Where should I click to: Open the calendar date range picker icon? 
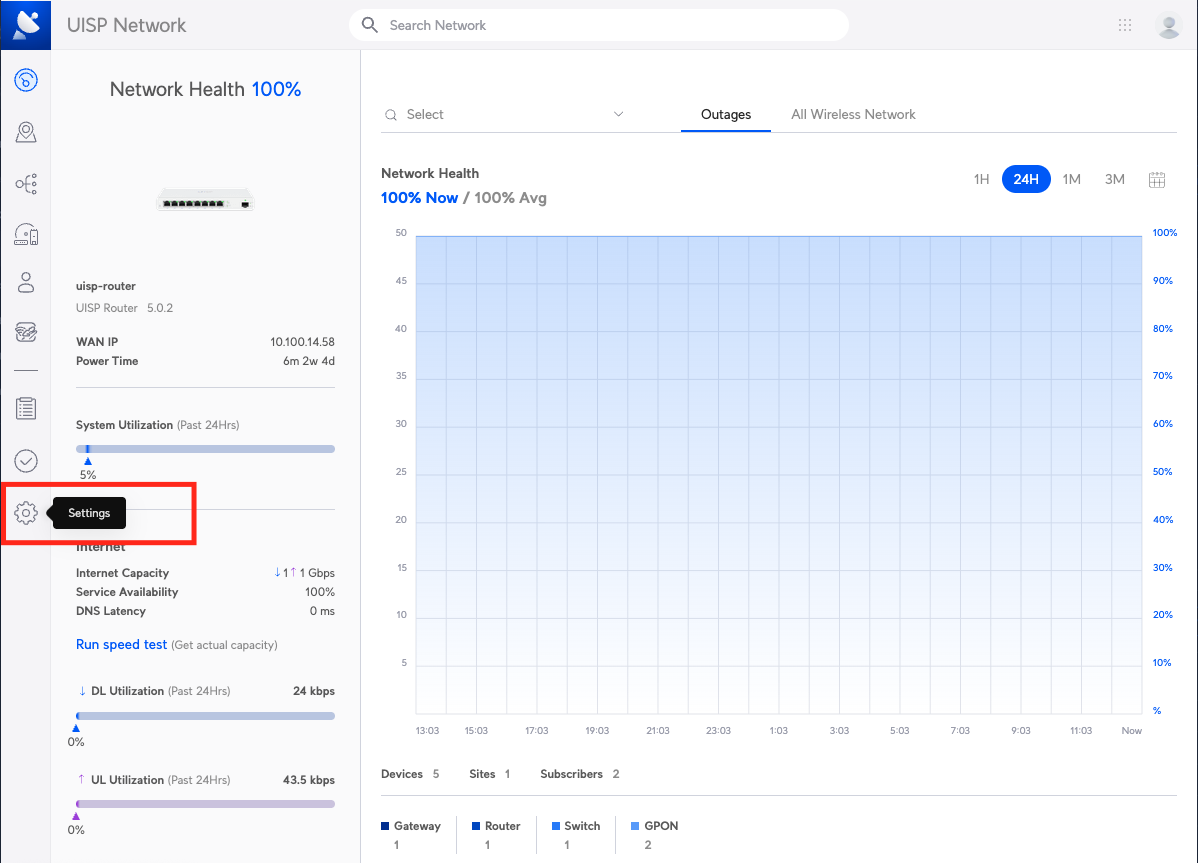pos(1157,180)
